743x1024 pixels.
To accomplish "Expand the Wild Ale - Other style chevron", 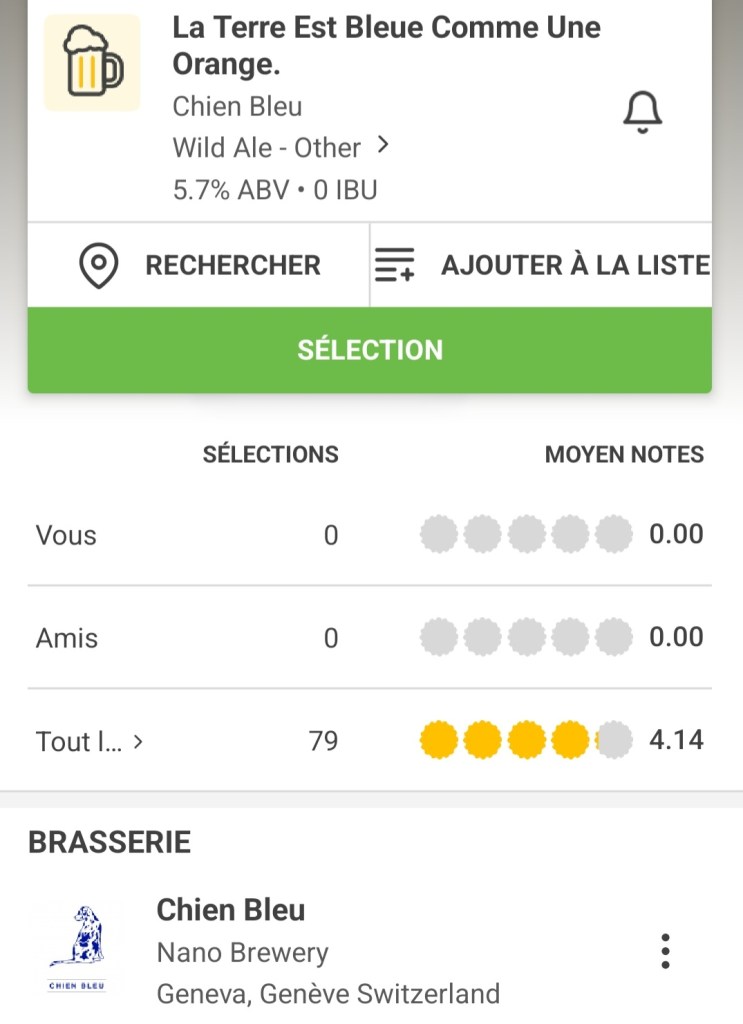I will (382, 146).
